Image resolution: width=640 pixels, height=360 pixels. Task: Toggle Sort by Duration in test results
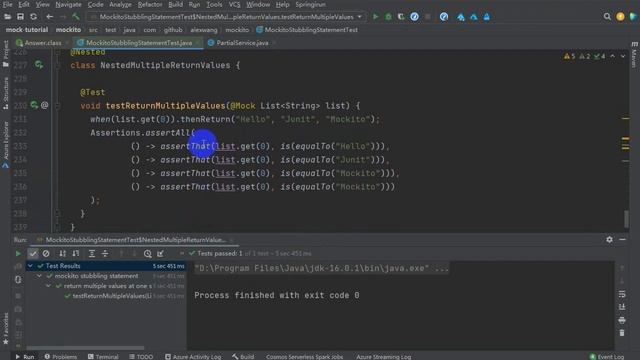point(76,253)
